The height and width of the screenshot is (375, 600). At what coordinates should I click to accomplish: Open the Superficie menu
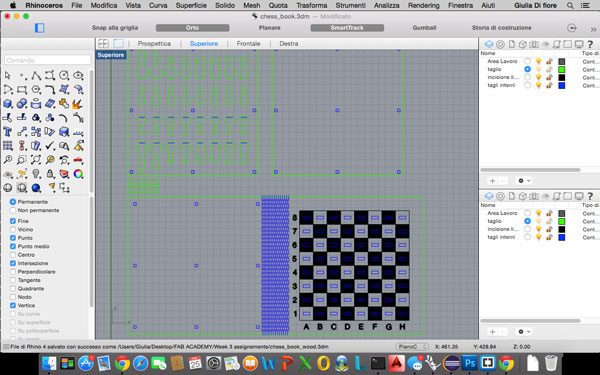click(191, 5)
